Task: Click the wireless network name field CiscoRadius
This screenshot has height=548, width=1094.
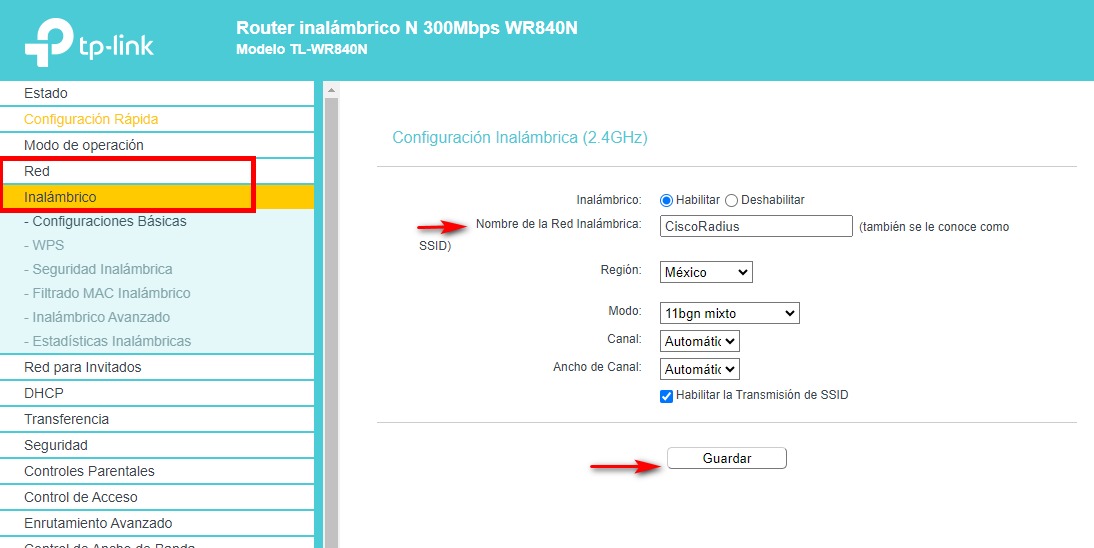Action: 756,226
